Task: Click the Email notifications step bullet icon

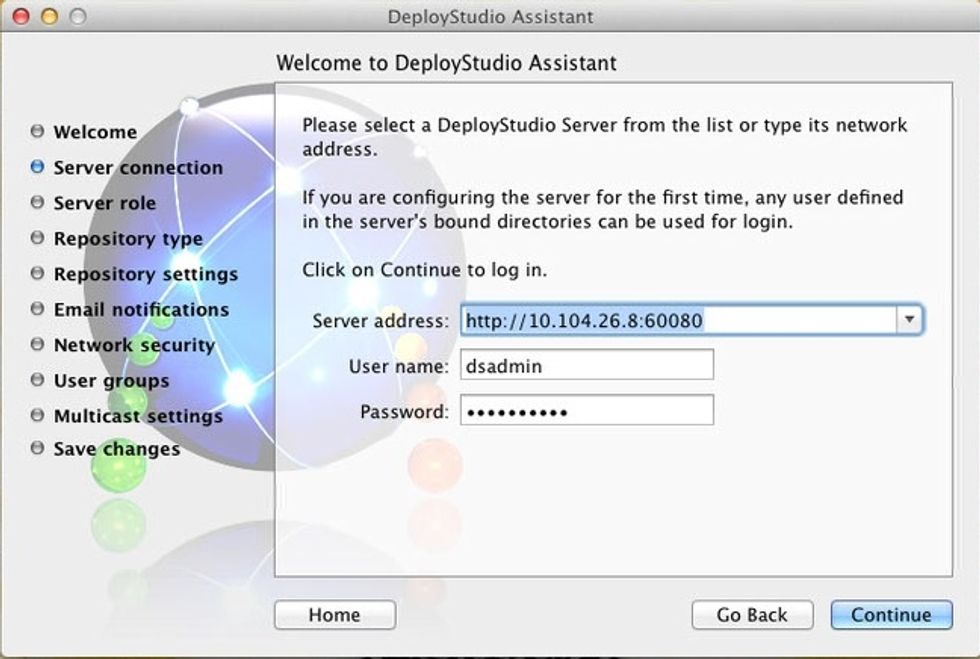Action: point(38,309)
